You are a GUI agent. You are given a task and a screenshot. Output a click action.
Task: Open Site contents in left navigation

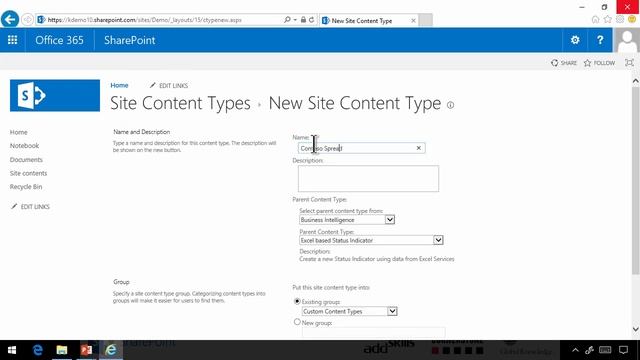28,173
